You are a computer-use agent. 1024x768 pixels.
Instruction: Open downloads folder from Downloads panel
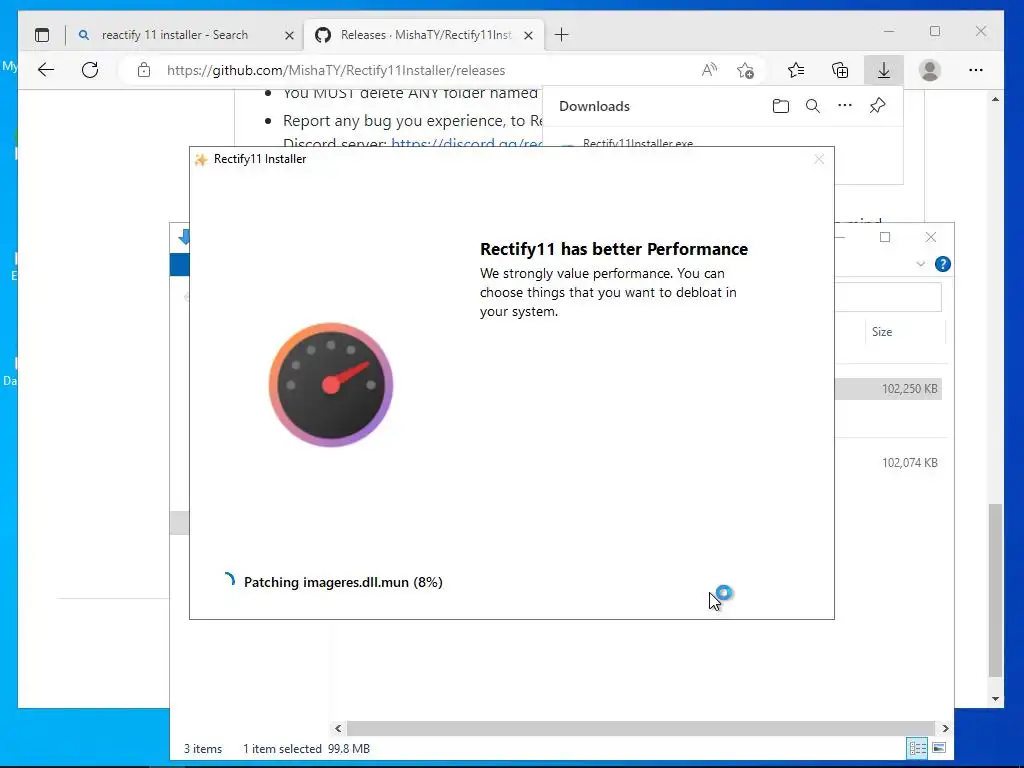pos(780,106)
